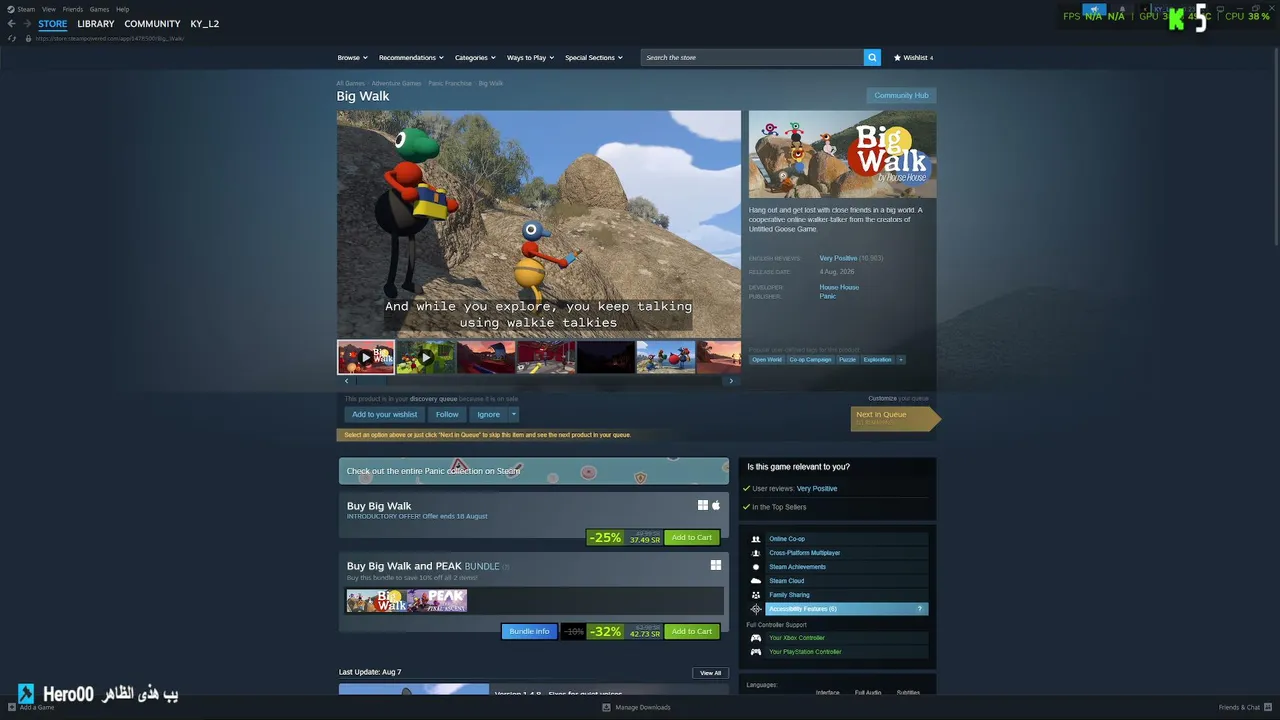Click the store search input field
The image size is (1280, 720).
coord(752,58)
